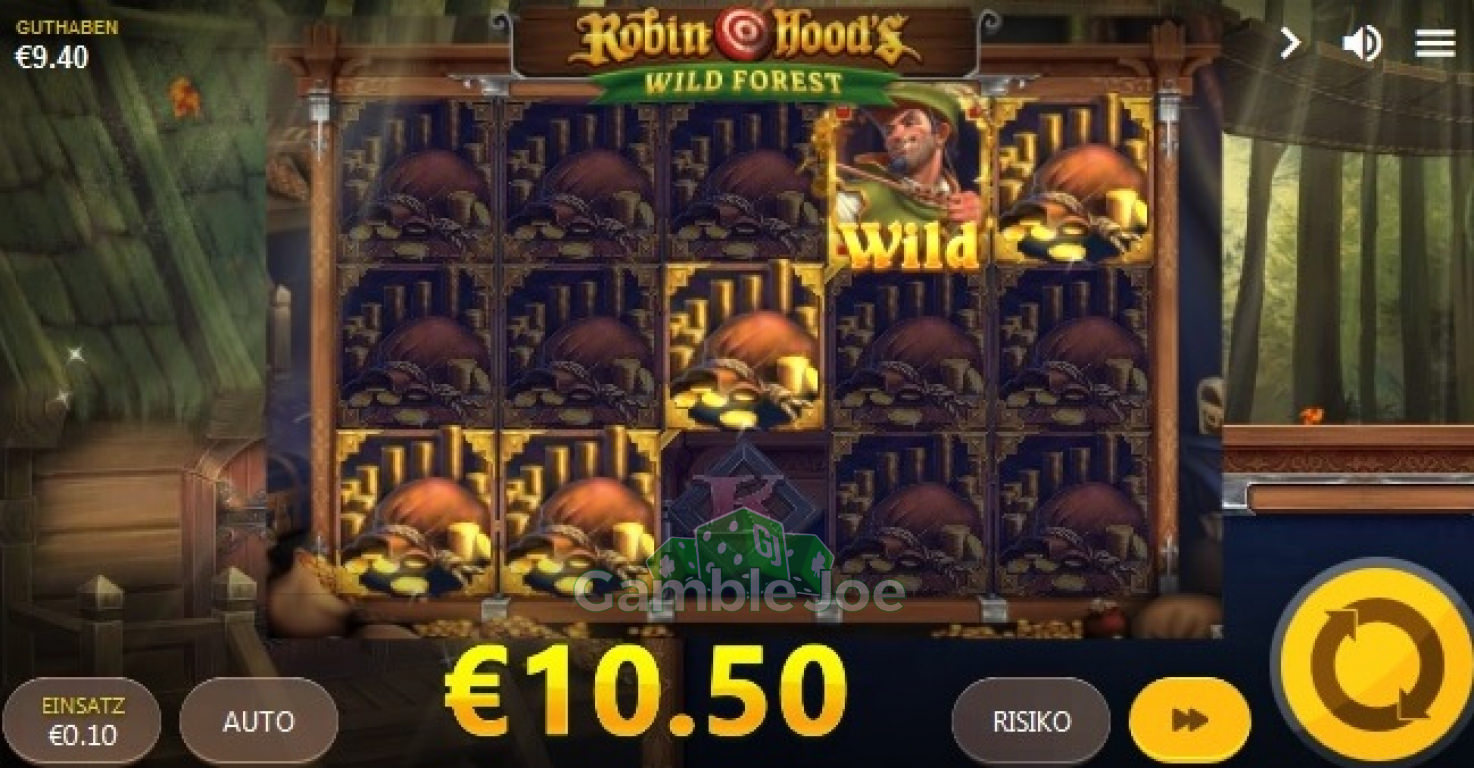This screenshot has width=1474, height=768.
Task: Click Robin Hood's Wild Forest logo
Action: click(x=744, y=52)
